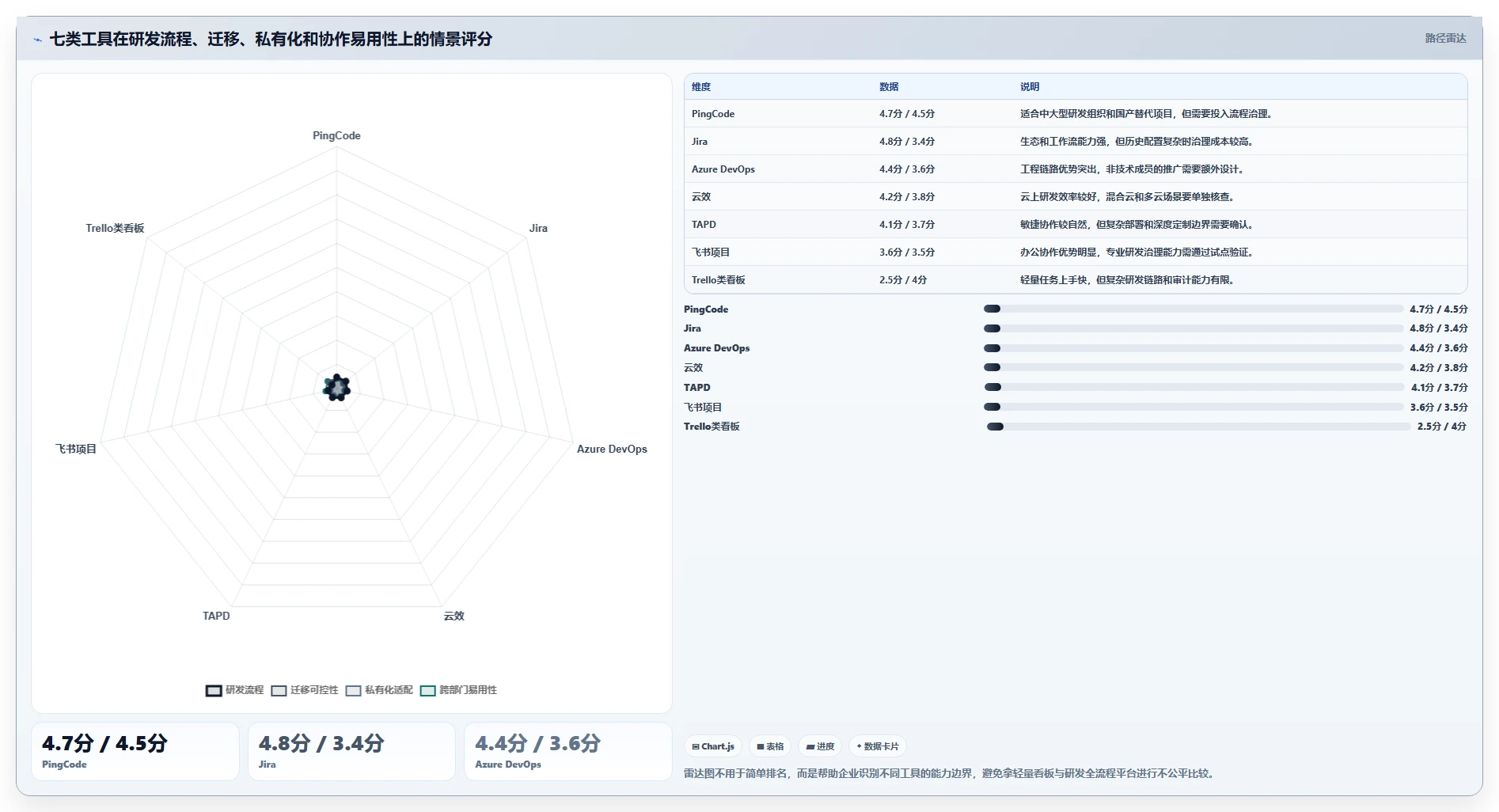
Task: Select the 表格 chip
Action: tap(770, 746)
